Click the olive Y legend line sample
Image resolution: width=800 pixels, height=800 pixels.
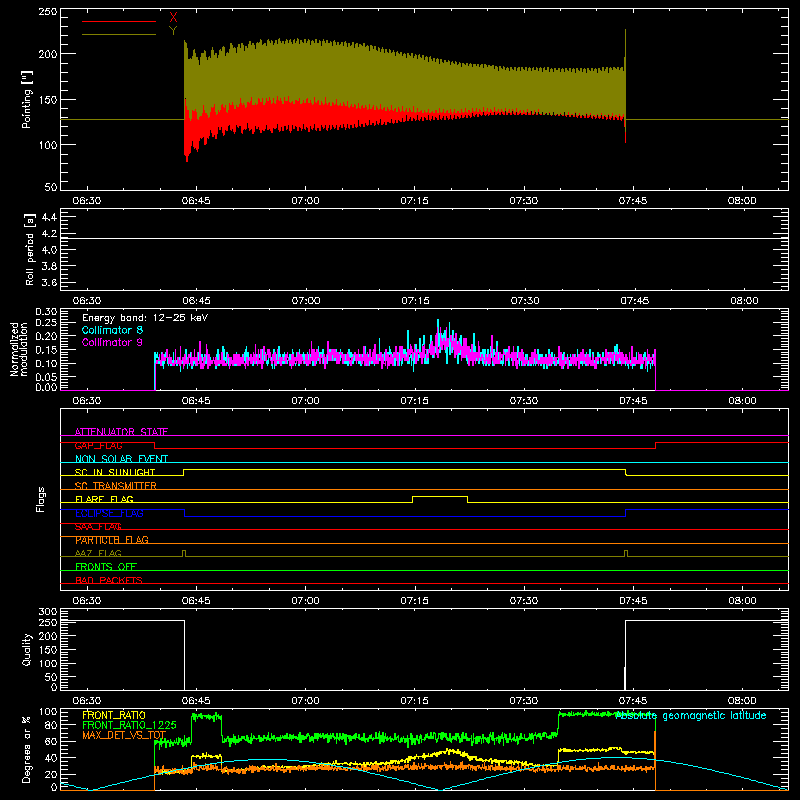[x=119, y=34]
